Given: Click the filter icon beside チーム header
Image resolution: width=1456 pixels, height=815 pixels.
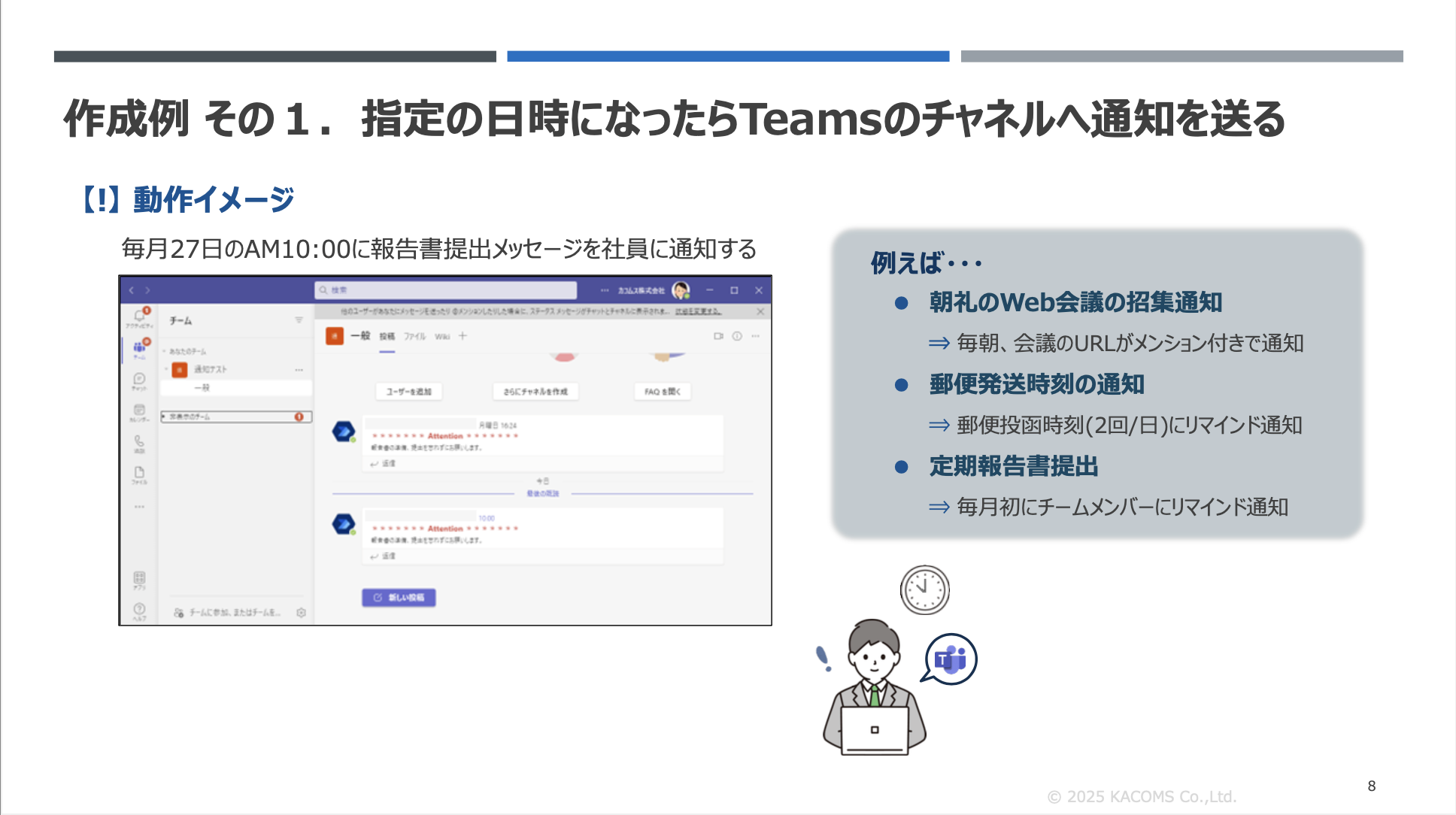Looking at the screenshot, I should (299, 320).
